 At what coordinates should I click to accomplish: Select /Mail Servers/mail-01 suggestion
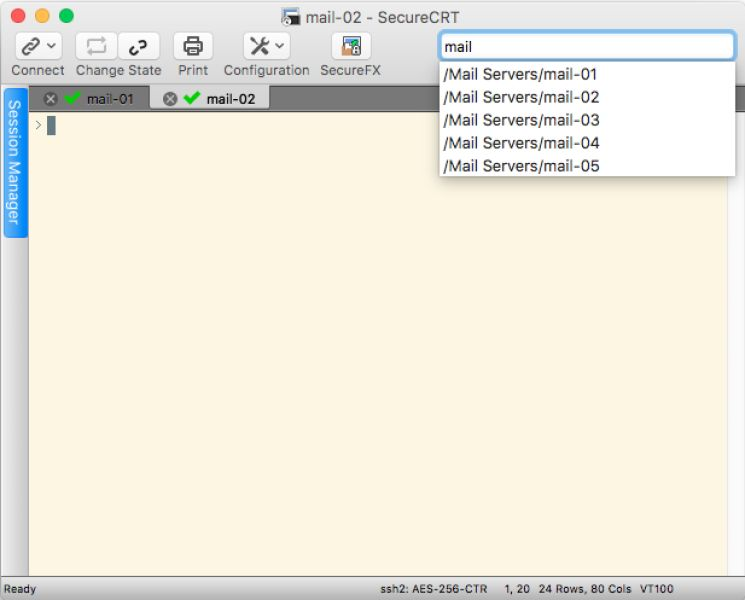click(x=587, y=74)
